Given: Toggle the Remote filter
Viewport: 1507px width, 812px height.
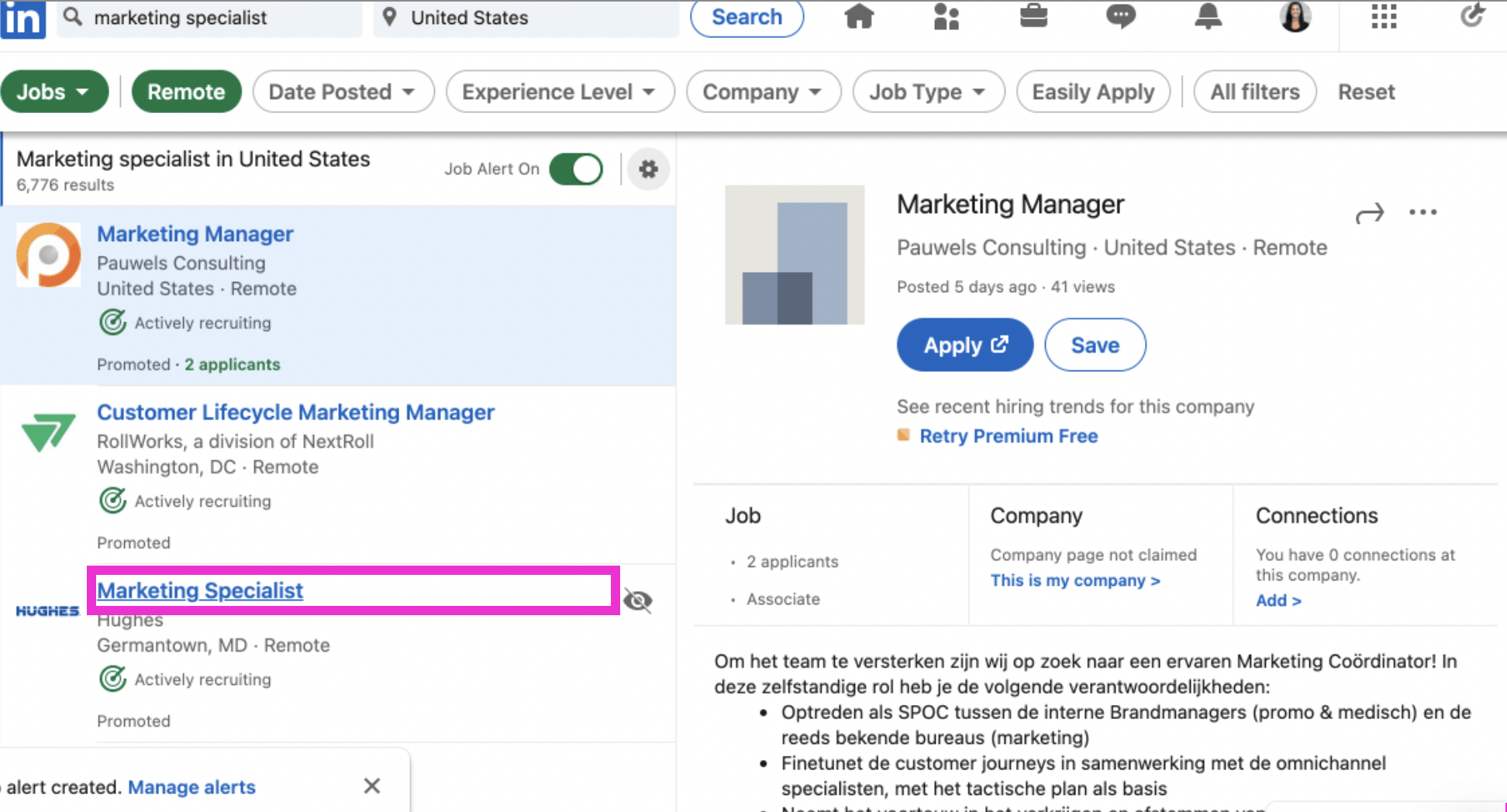Looking at the screenshot, I should 186,91.
